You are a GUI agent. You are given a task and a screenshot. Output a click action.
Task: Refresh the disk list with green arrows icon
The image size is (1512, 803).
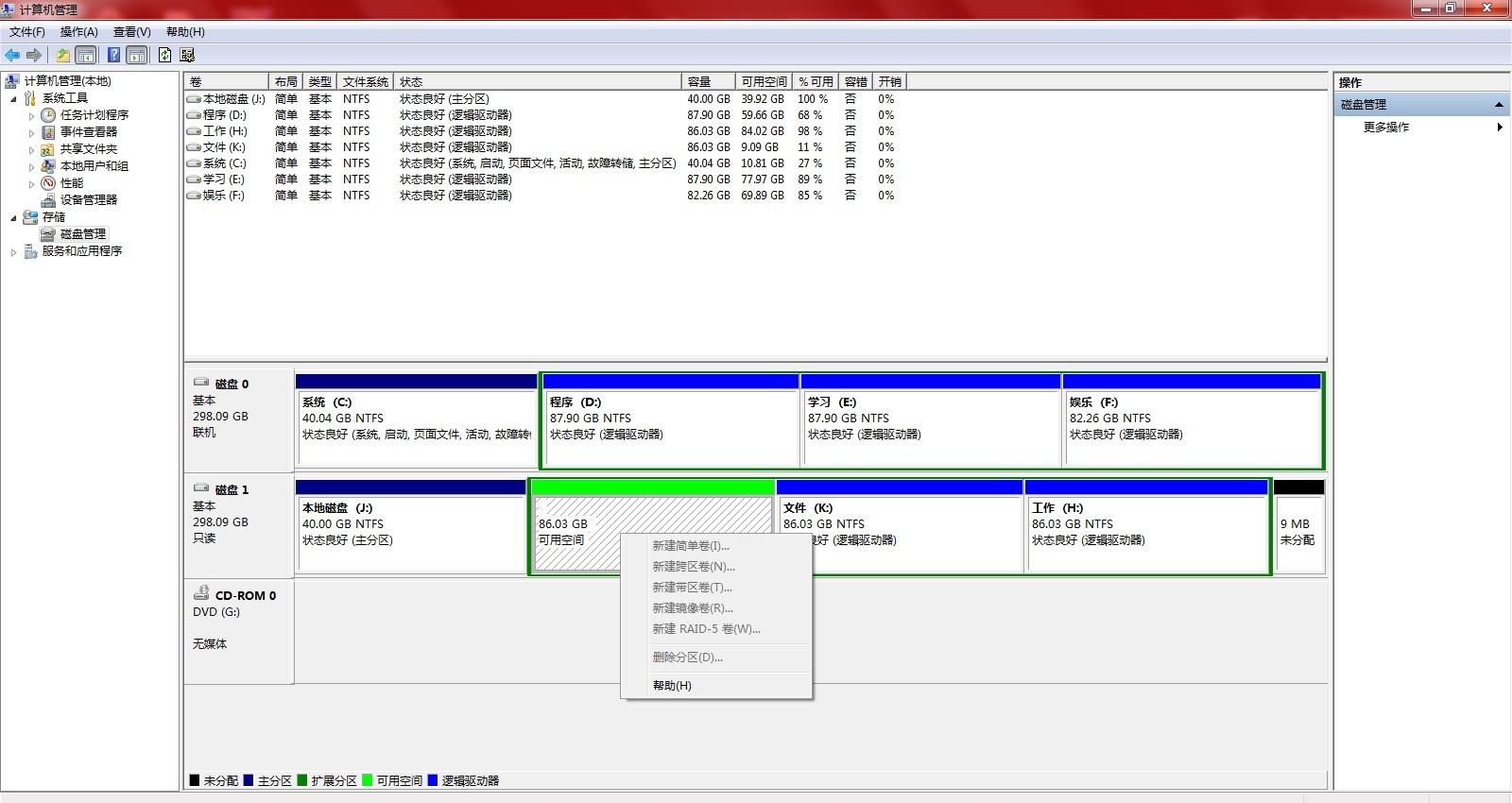click(x=165, y=55)
